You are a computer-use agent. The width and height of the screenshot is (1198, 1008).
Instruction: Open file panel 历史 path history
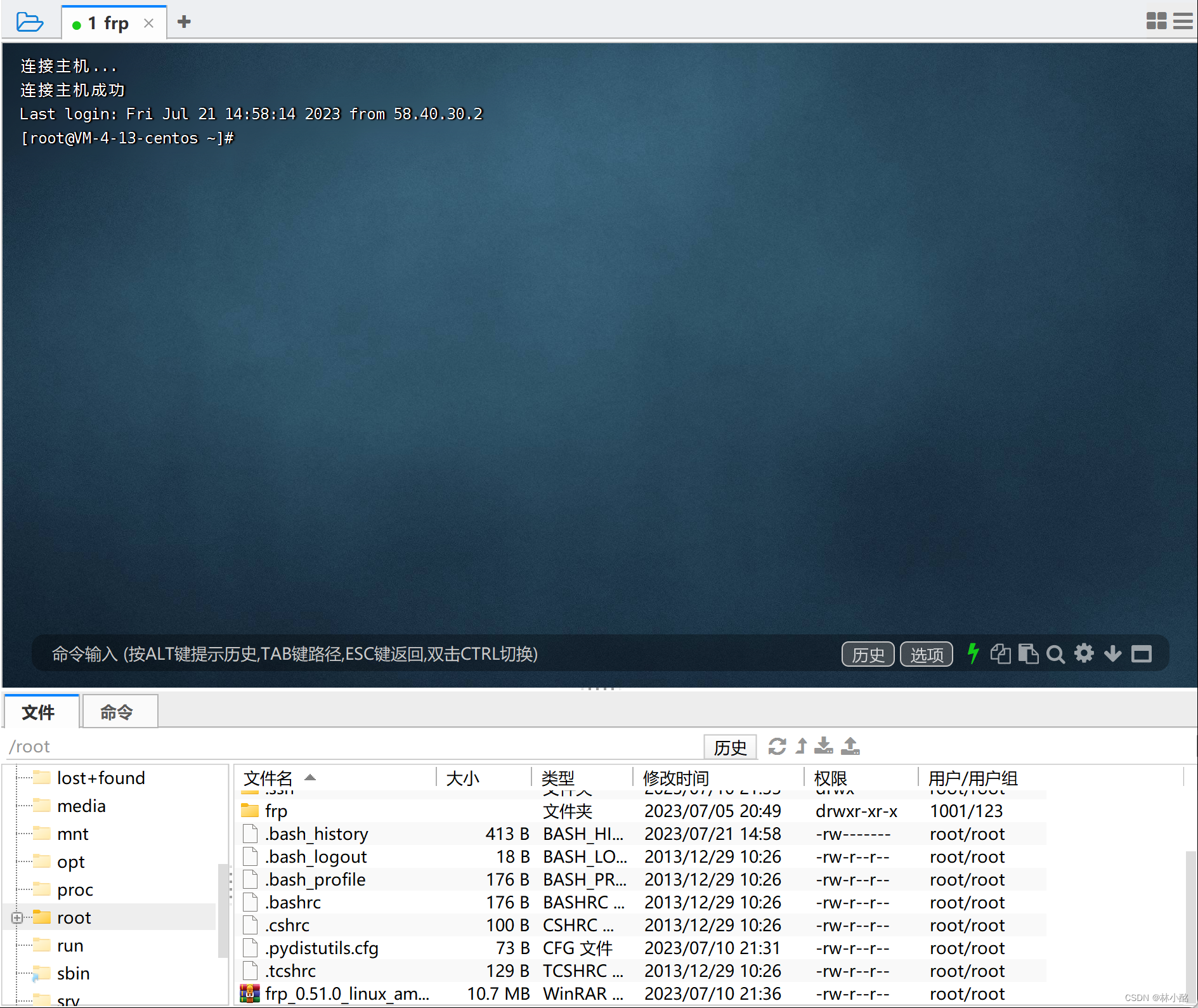point(731,747)
